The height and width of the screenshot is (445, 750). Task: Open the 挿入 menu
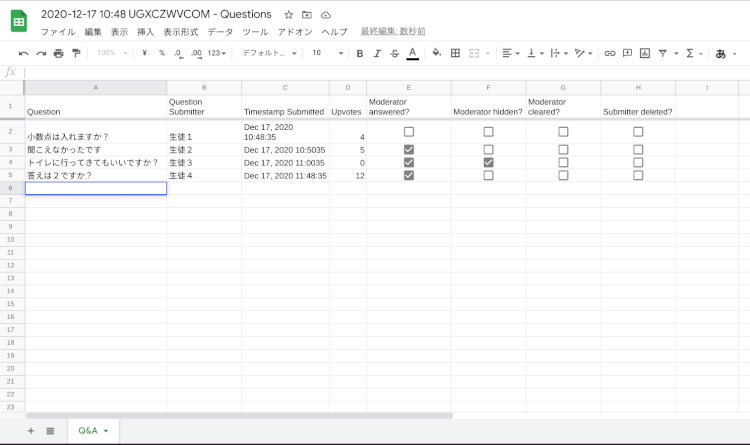(x=146, y=32)
